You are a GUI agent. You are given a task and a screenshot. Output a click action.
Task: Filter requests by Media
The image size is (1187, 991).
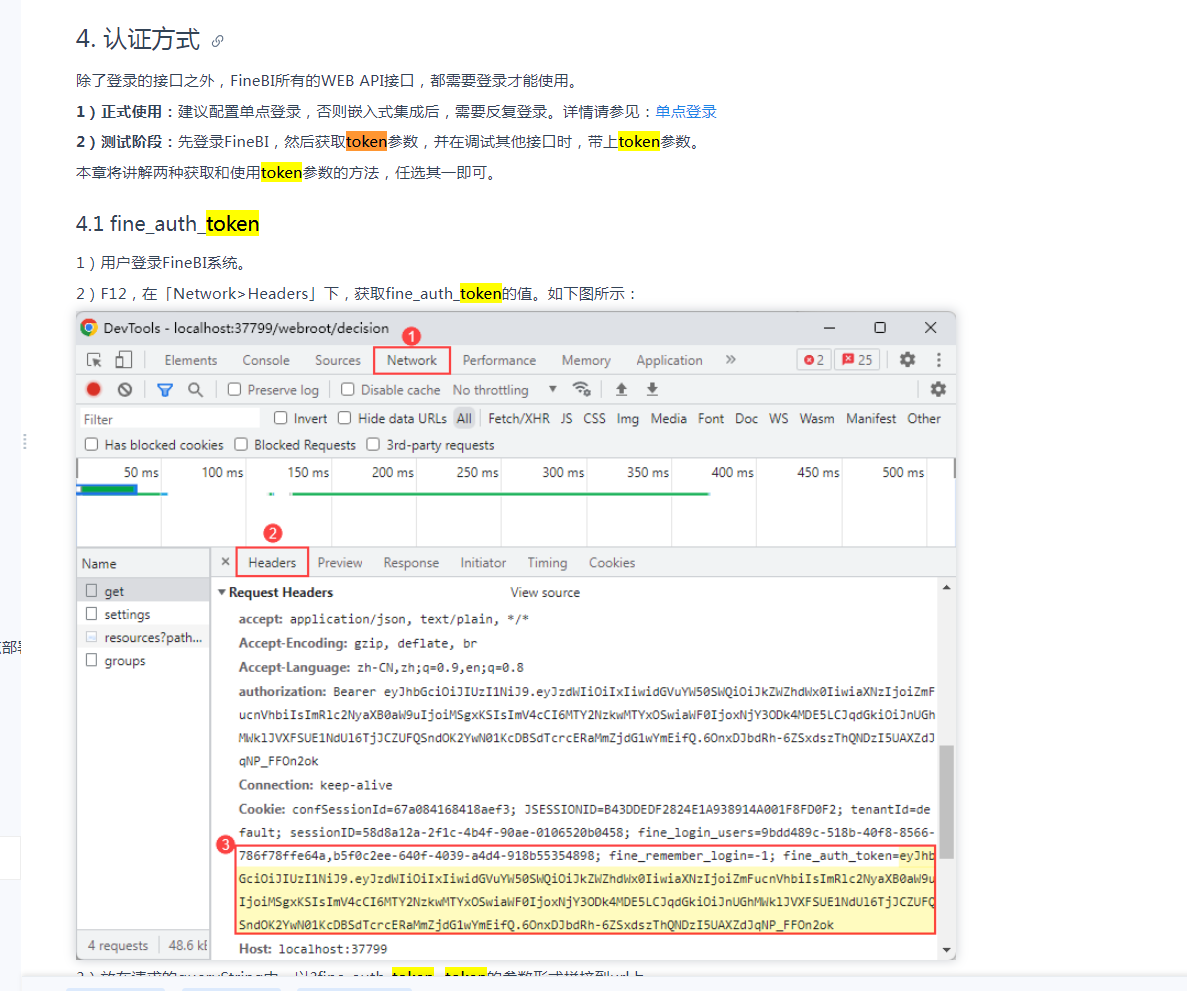coord(668,419)
